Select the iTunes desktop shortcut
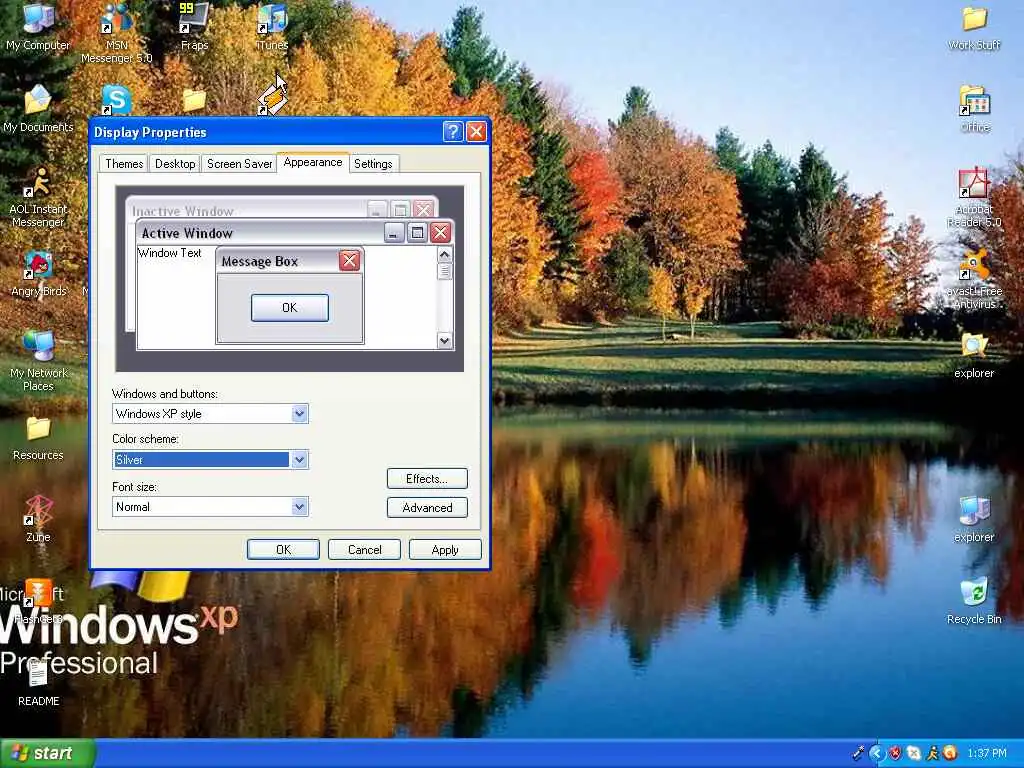This screenshot has height=768, width=1024. [272, 26]
